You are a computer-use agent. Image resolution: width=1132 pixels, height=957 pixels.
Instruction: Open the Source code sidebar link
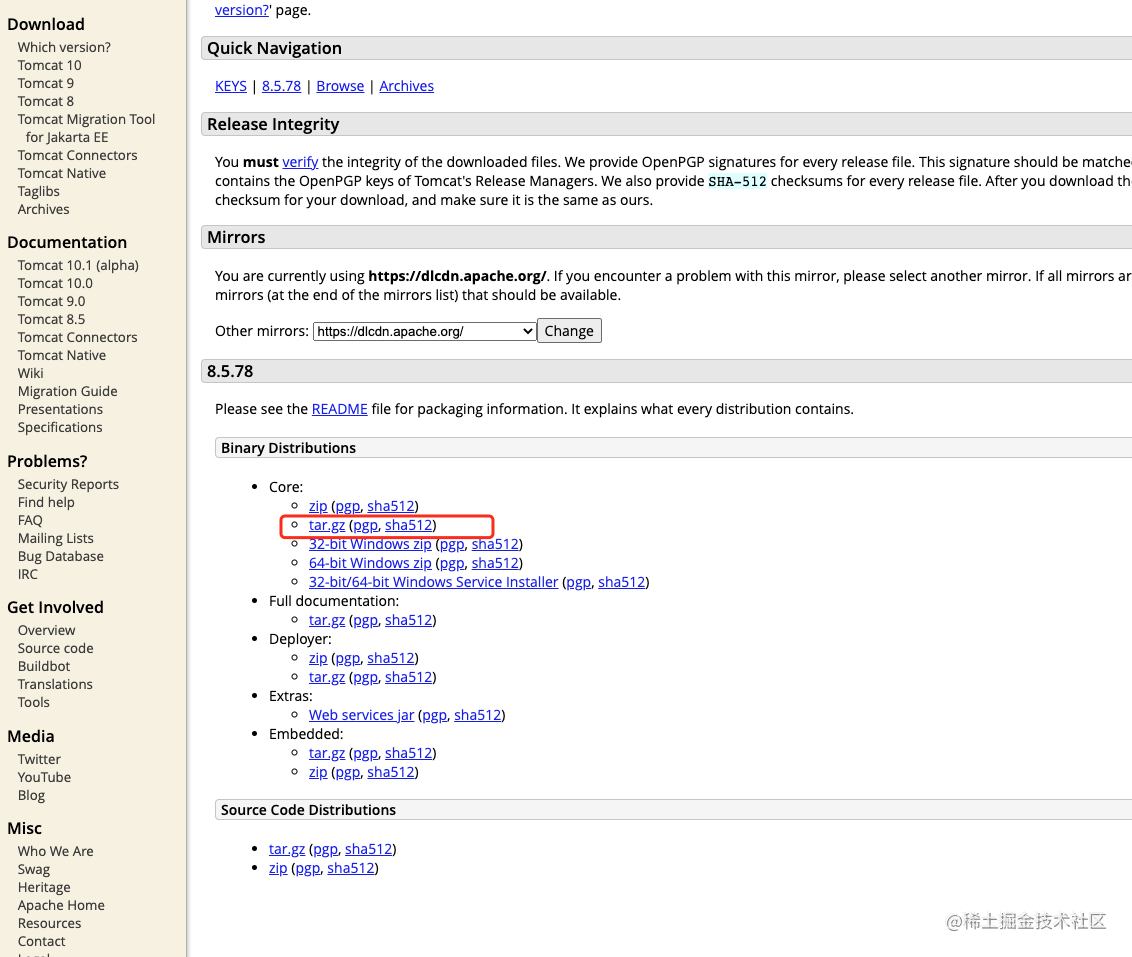click(56, 648)
